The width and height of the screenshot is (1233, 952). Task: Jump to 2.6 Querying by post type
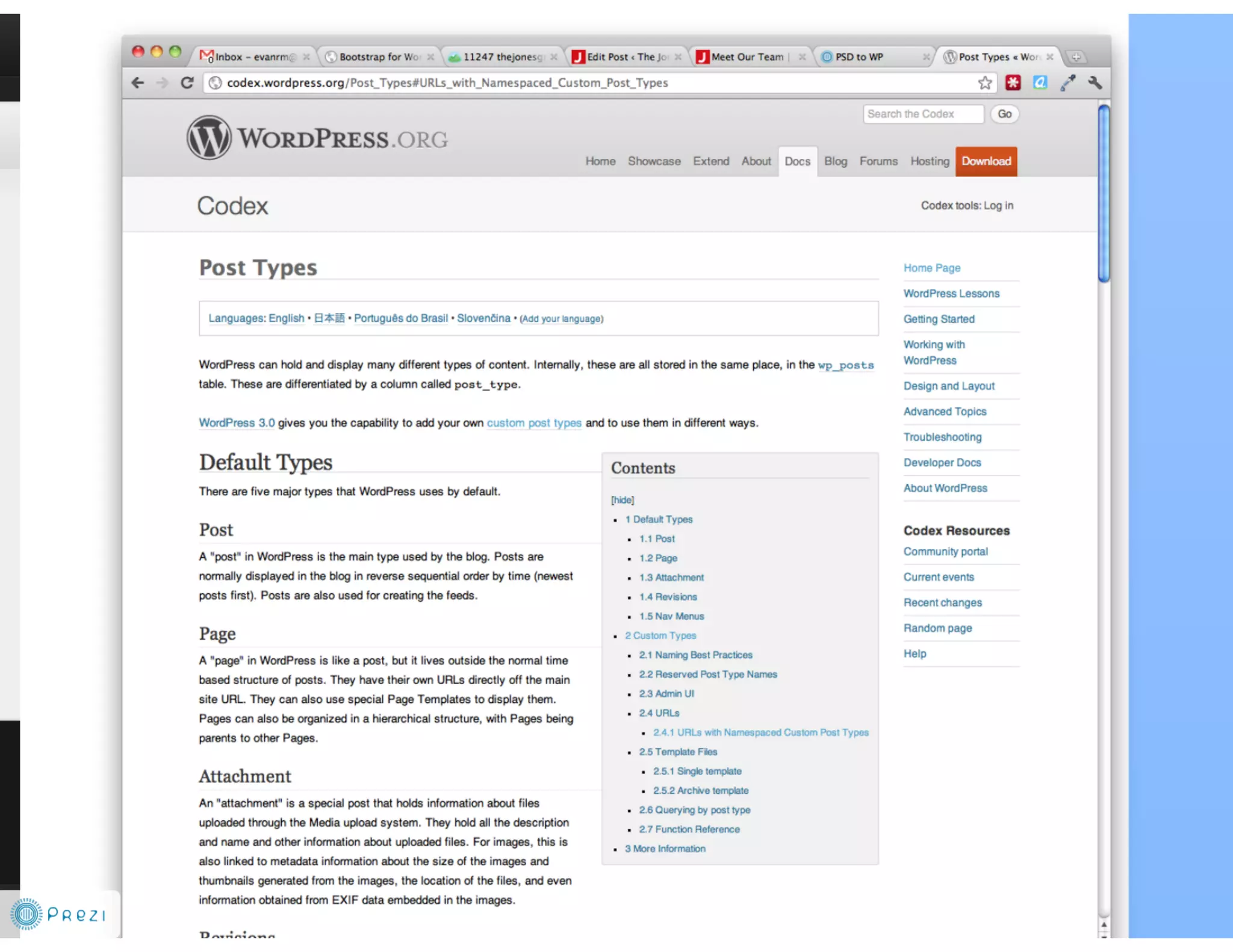(x=695, y=810)
